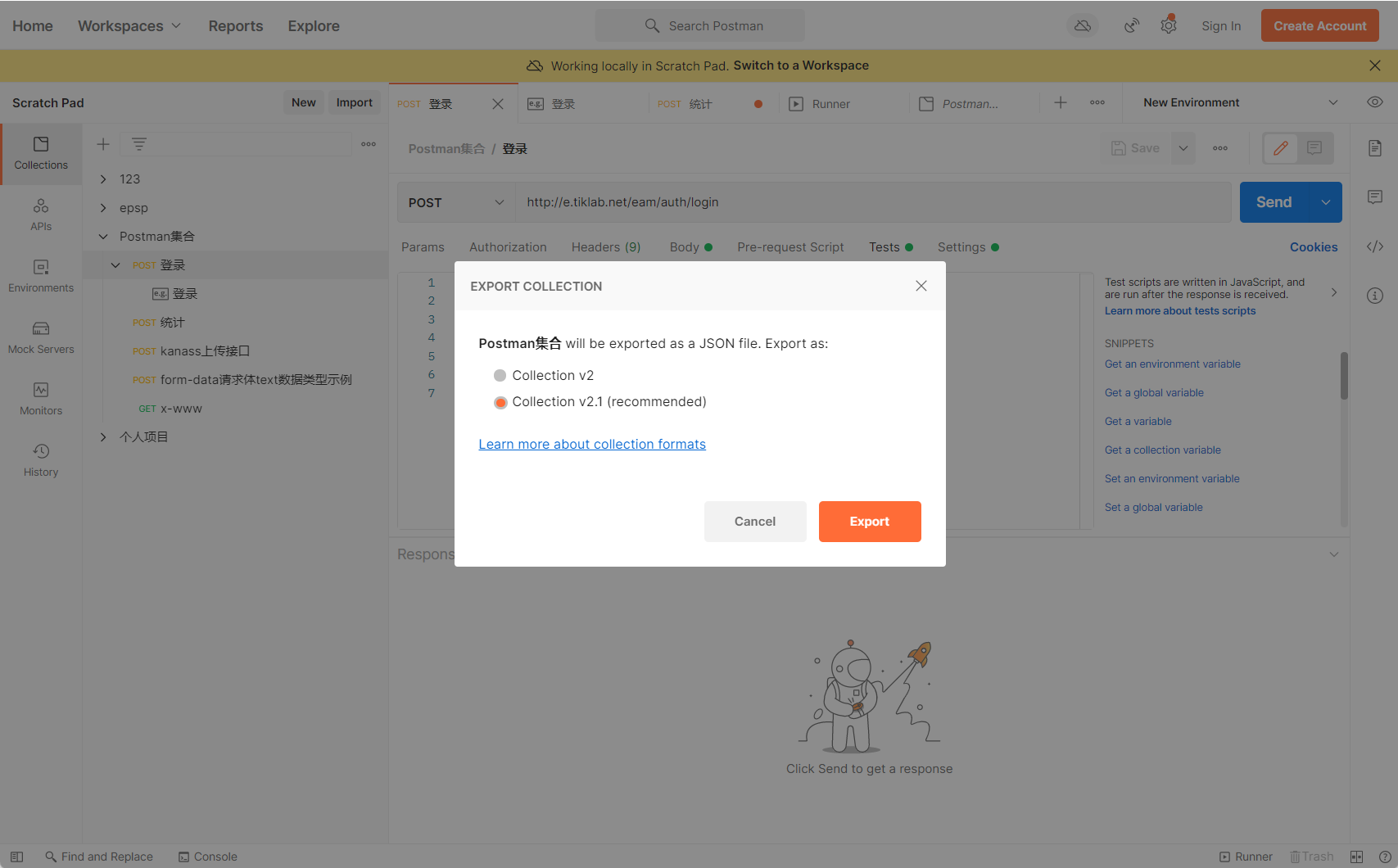Viewport: 1398px width, 868px height.
Task: Expand the 123 collection
Action: [x=103, y=179]
